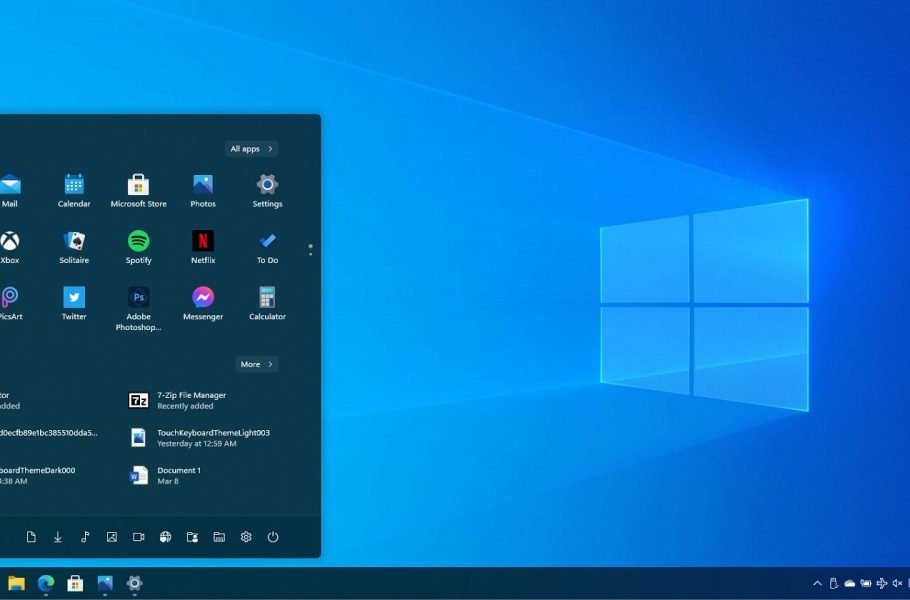This screenshot has width=910, height=600.
Task: Open the Twitter app
Action: pyautogui.click(x=74, y=303)
